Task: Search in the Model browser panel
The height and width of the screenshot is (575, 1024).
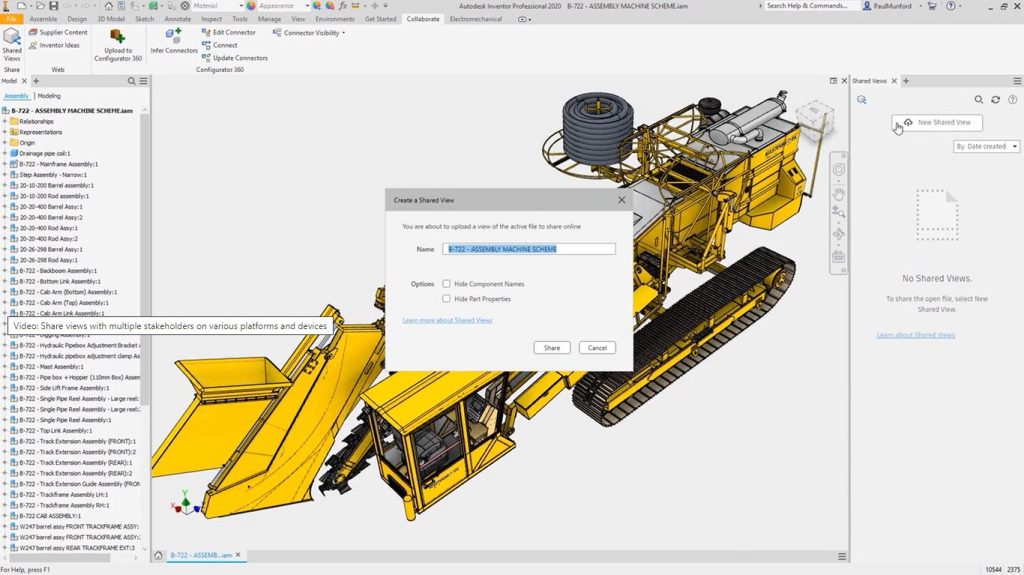Action: (131, 81)
